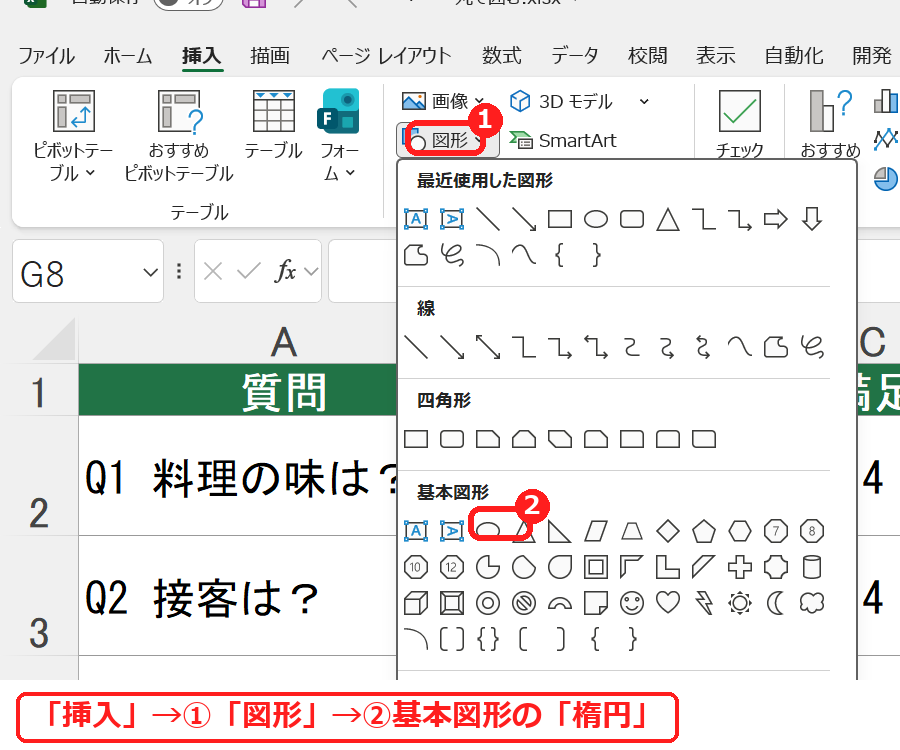900x750 pixels.
Task: Select the cloud shape
Action: tap(812, 603)
